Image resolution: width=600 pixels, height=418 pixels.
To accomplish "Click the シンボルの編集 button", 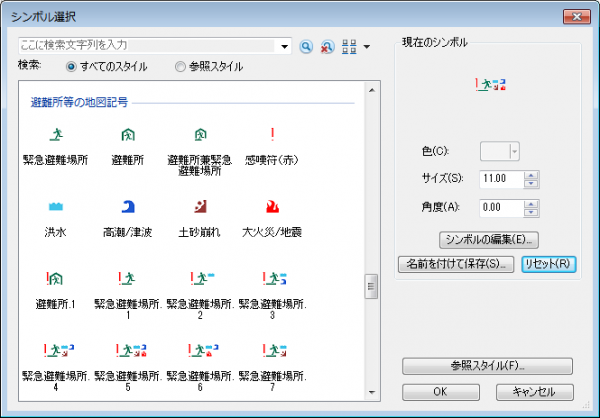I will (489, 239).
